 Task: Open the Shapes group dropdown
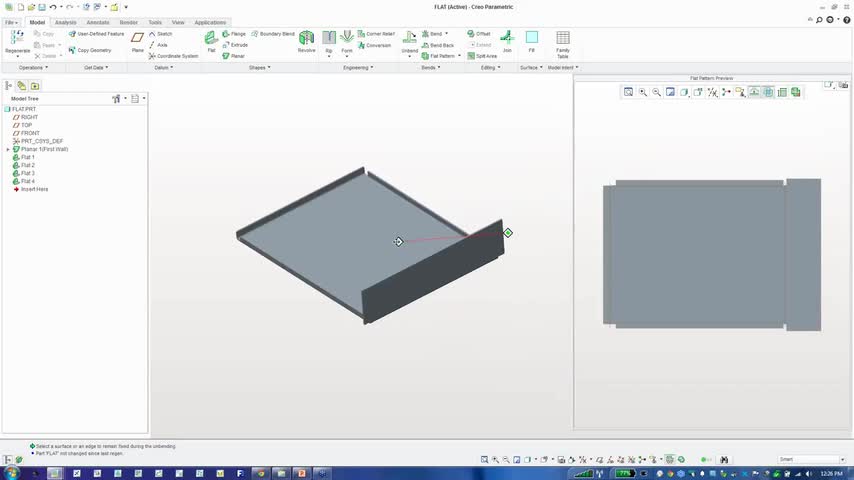[x=259, y=68]
